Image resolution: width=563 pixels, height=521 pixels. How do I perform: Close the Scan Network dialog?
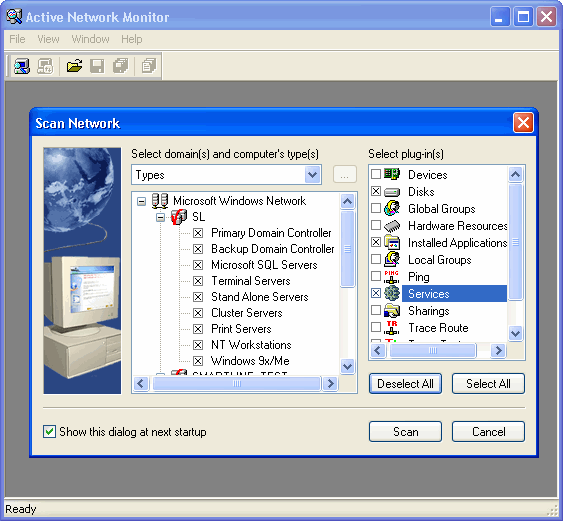[x=523, y=123]
